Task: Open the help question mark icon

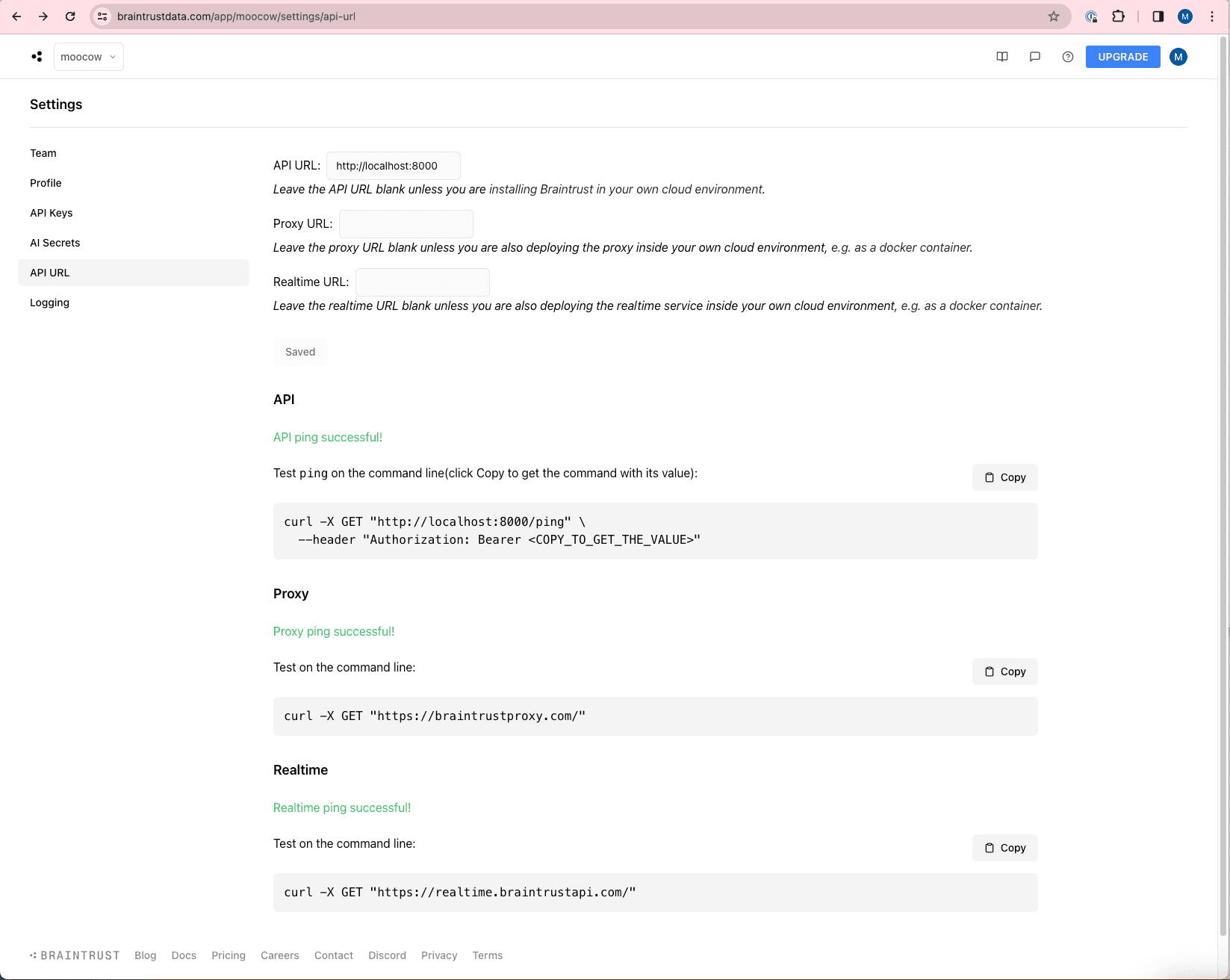Action: tap(1067, 56)
